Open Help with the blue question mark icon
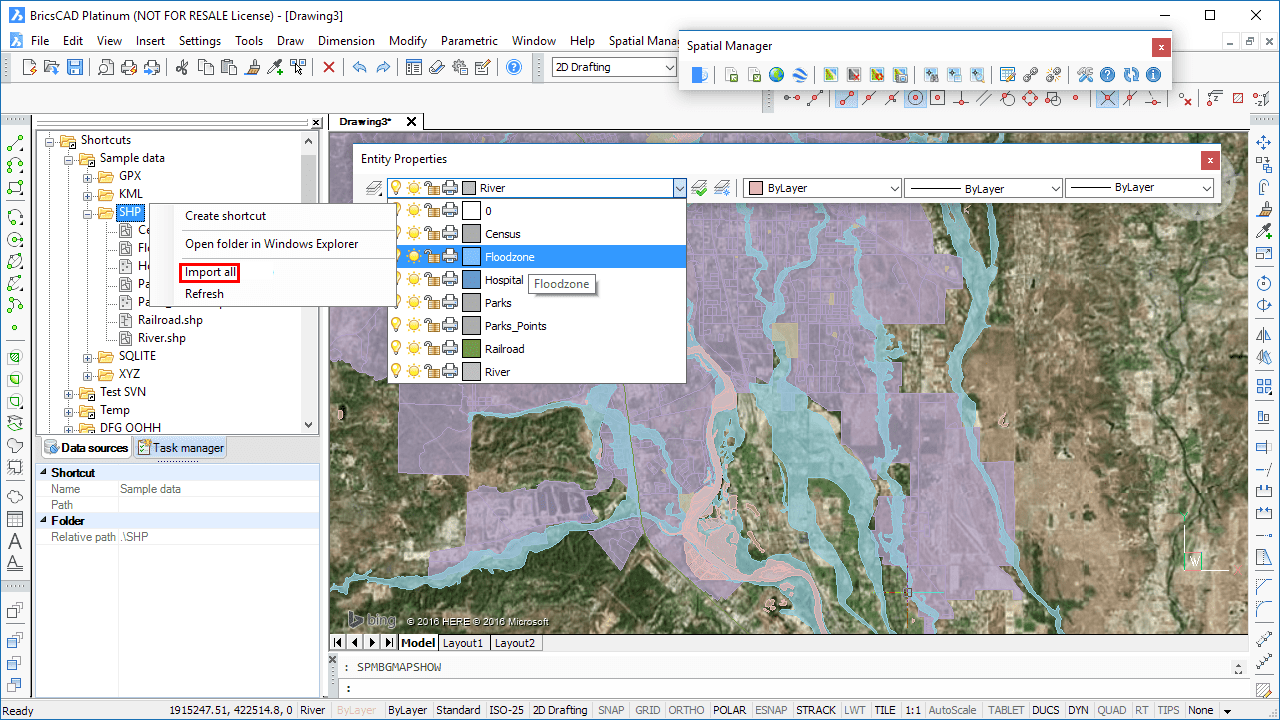 (x=513, y=67)
